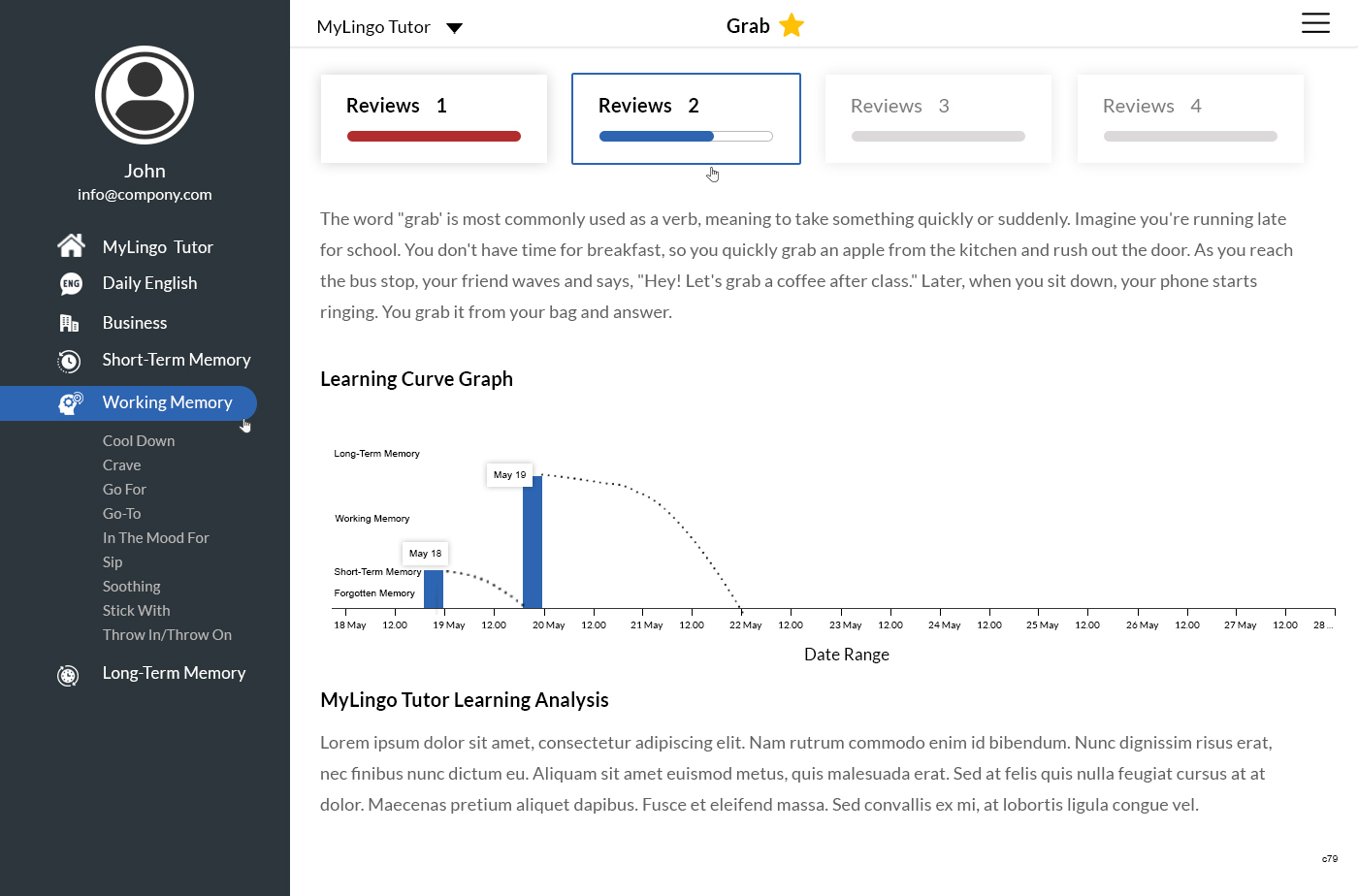Click the Date Range axis title
Viewport: 1358px width, 896px height.
click(x=847, y=655)
